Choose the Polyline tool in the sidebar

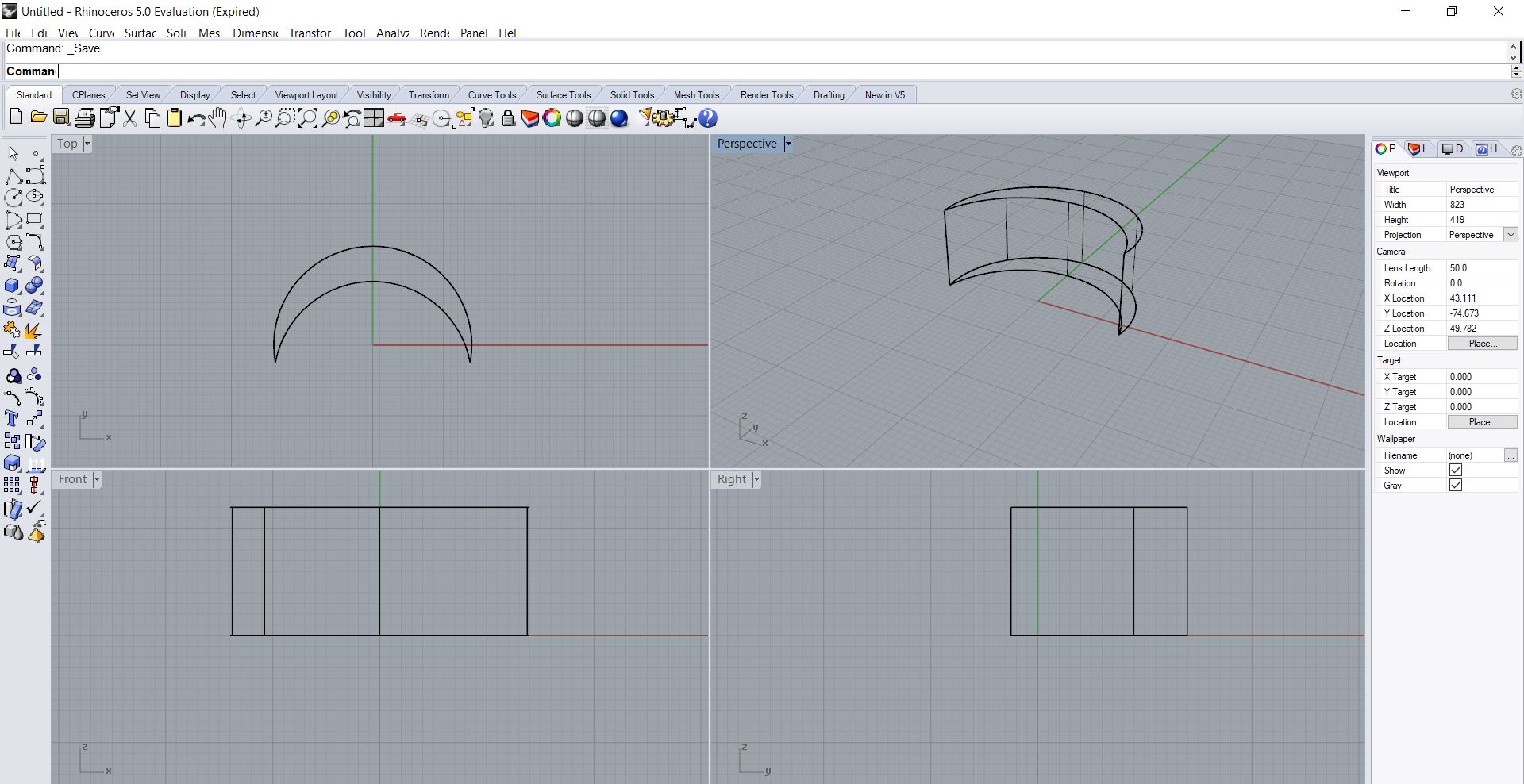point(13,175)
